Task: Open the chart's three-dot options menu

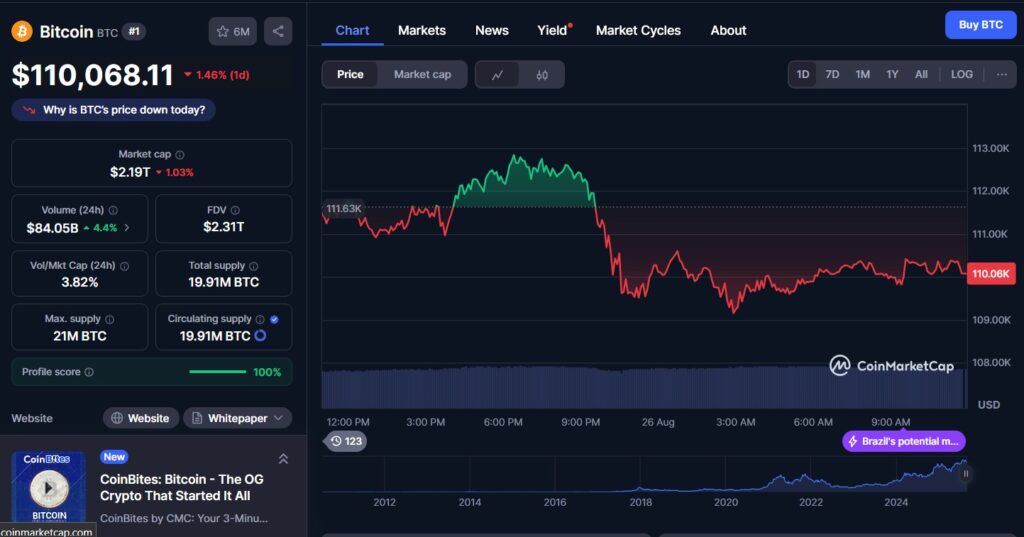Action: tap(1002, 74)
